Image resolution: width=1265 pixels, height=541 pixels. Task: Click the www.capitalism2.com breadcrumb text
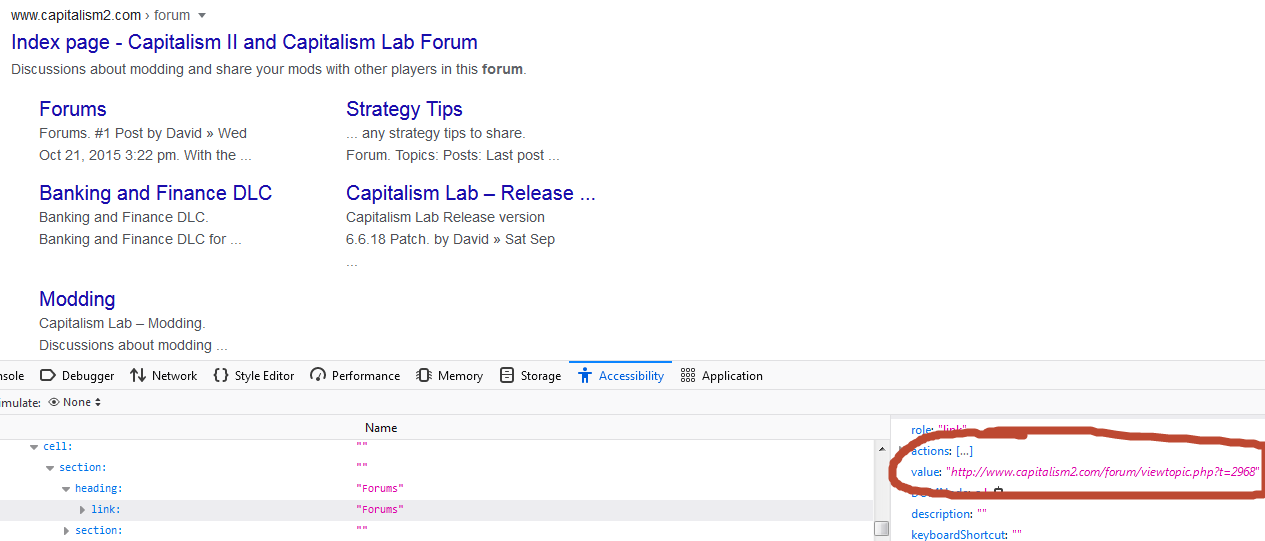pos(76,16)
